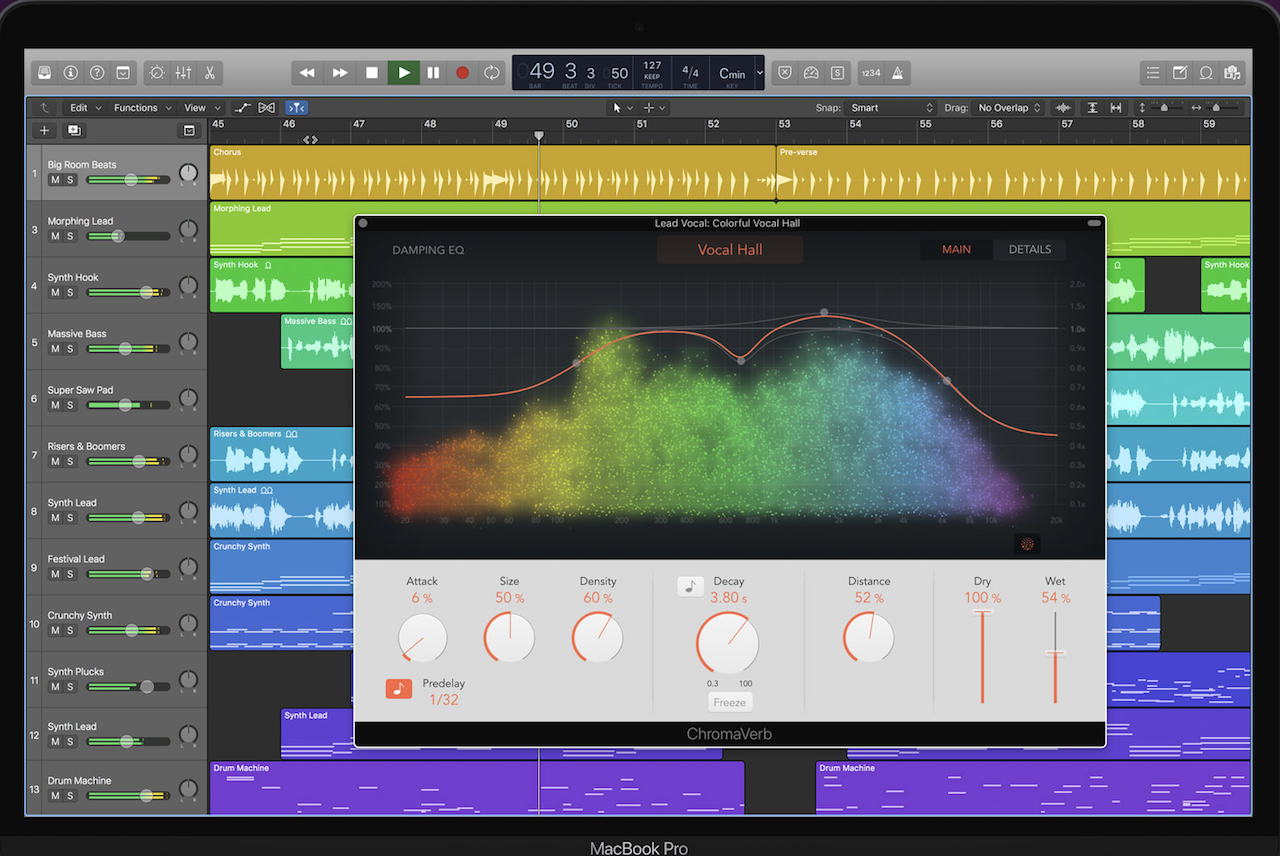Enable Cycle mode in the transport

point(491,72)
